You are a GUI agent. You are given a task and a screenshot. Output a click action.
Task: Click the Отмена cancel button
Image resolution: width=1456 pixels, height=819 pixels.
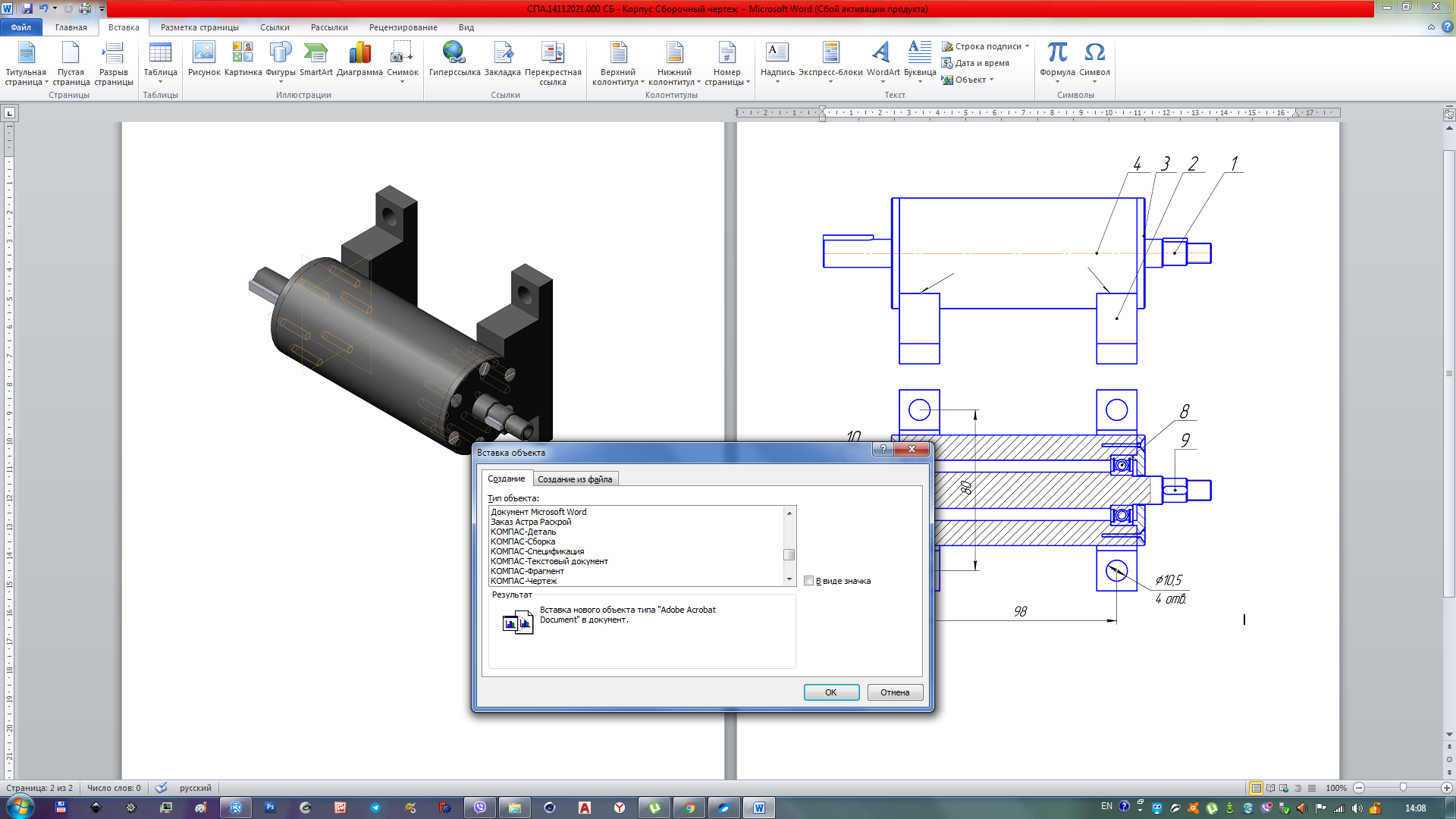click(895, 692)
